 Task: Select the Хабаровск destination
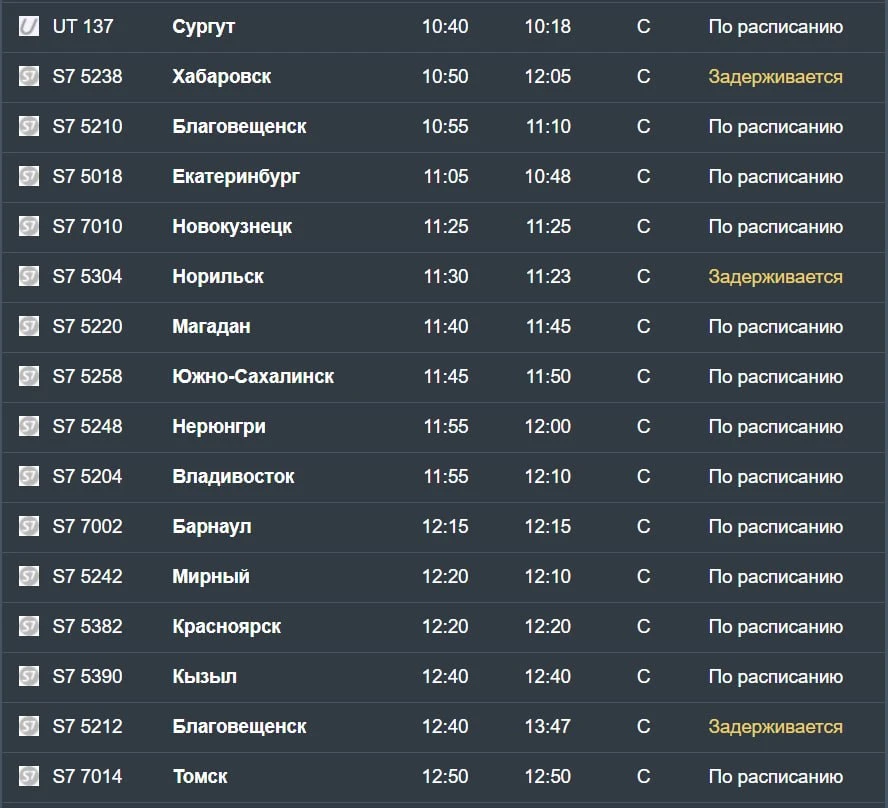click(x=221, y=76)
